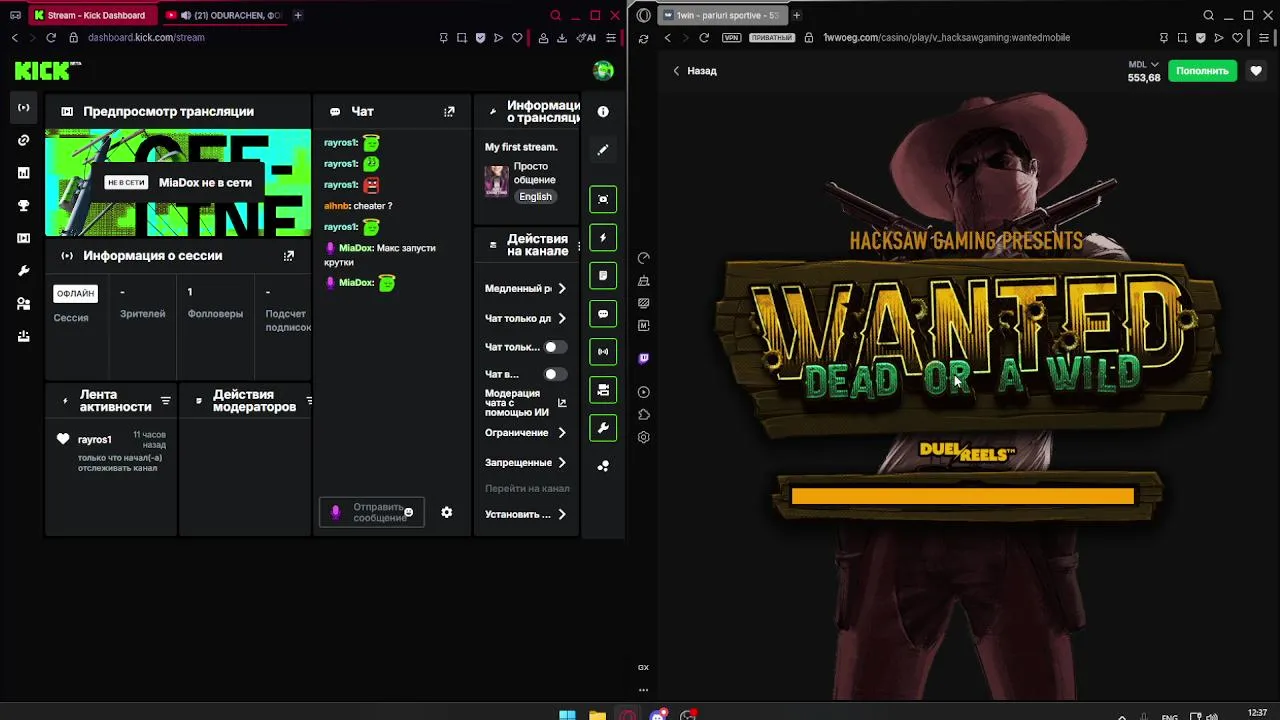Screen dimensions: 1280x720
Task: Open Discord from taskbar
Action: tap(658, 715)
